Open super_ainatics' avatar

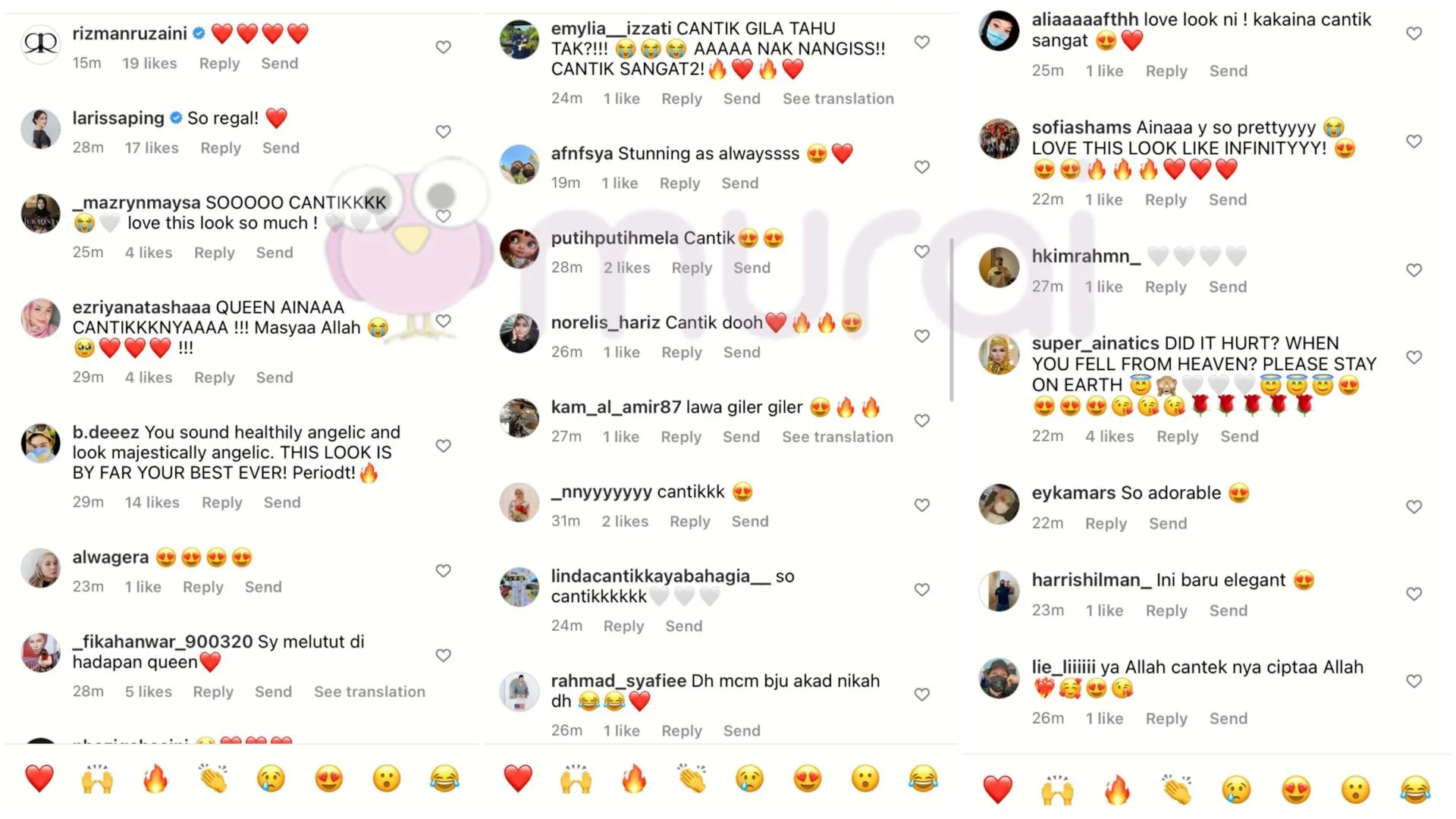(999, 354)
